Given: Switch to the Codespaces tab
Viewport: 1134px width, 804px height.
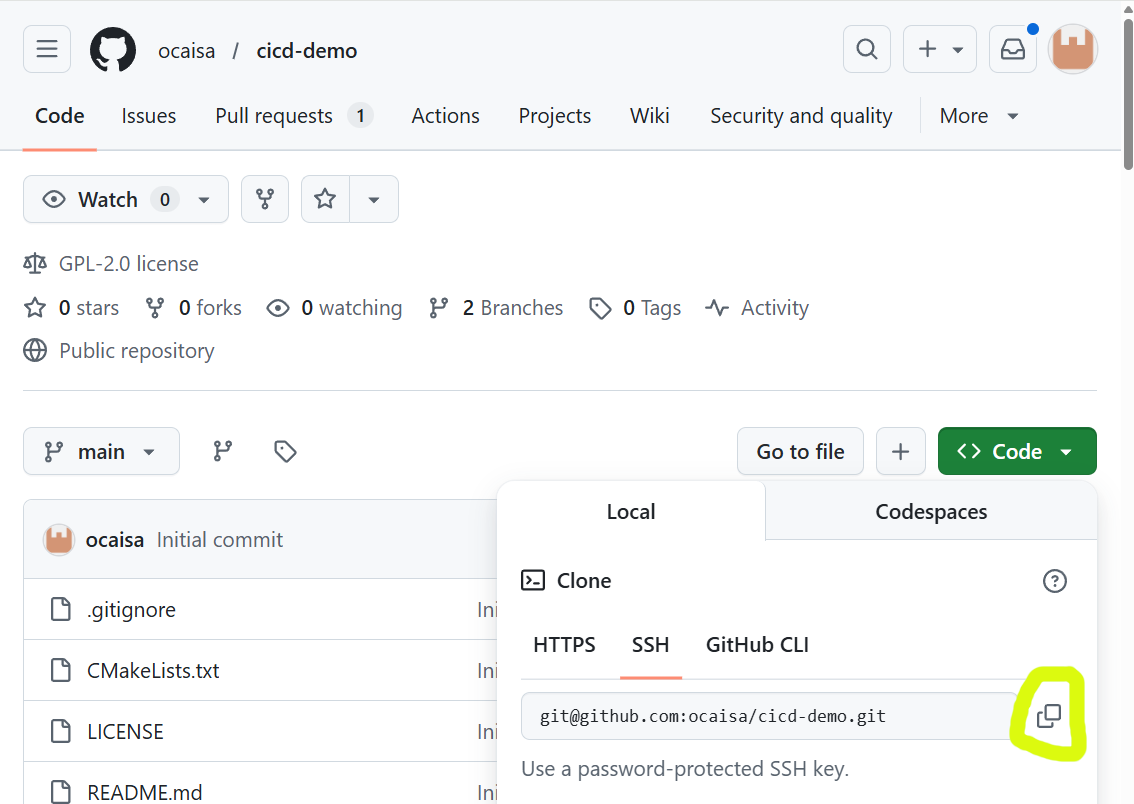Looking at the screenshot, I should [931, 511].
